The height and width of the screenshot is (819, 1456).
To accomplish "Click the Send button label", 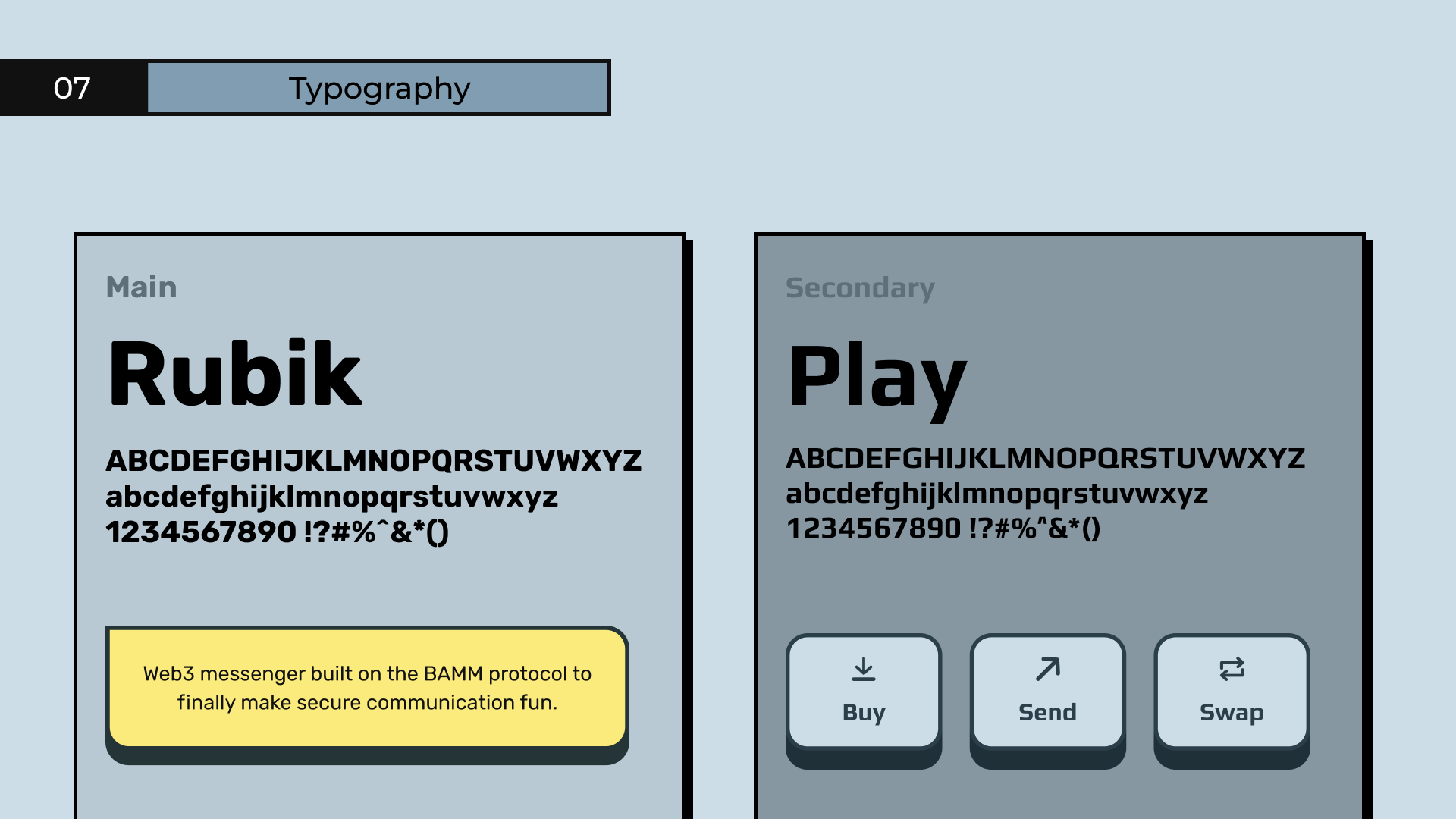I will click(x=1047, y=712).
